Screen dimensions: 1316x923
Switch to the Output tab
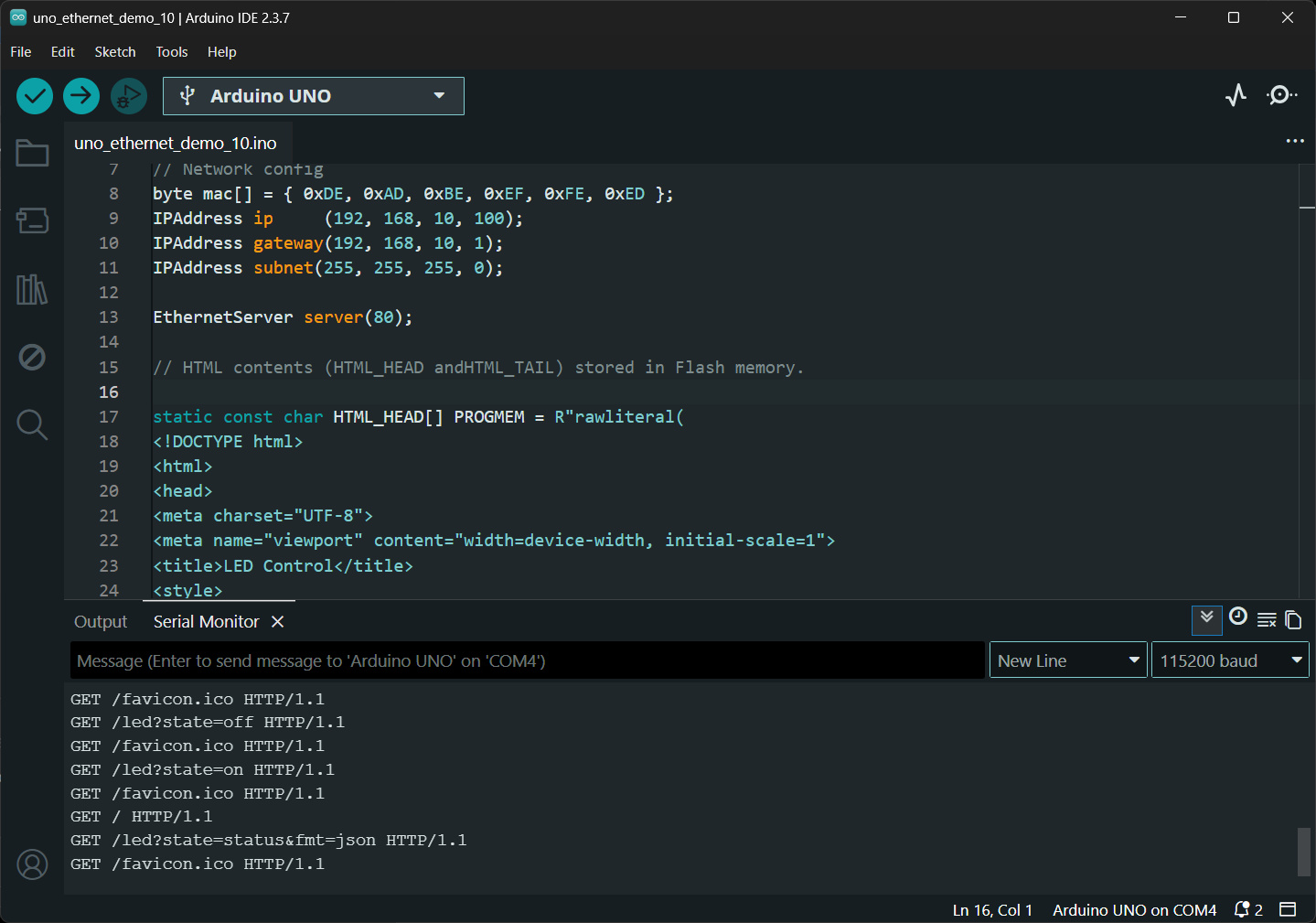pyautogui.click(x=101, y=622)
